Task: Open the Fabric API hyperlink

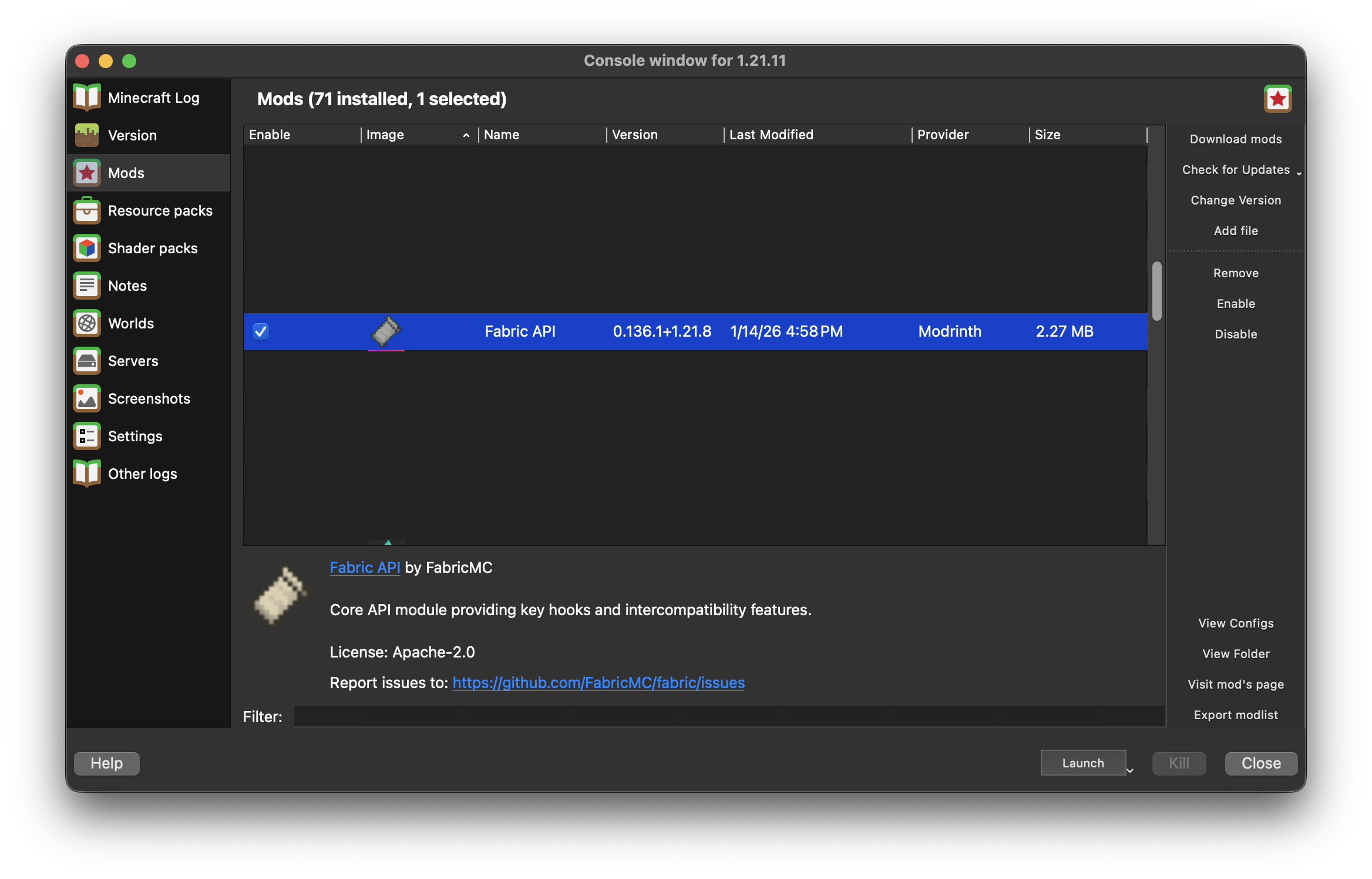Action: click(x=365, y=568)
